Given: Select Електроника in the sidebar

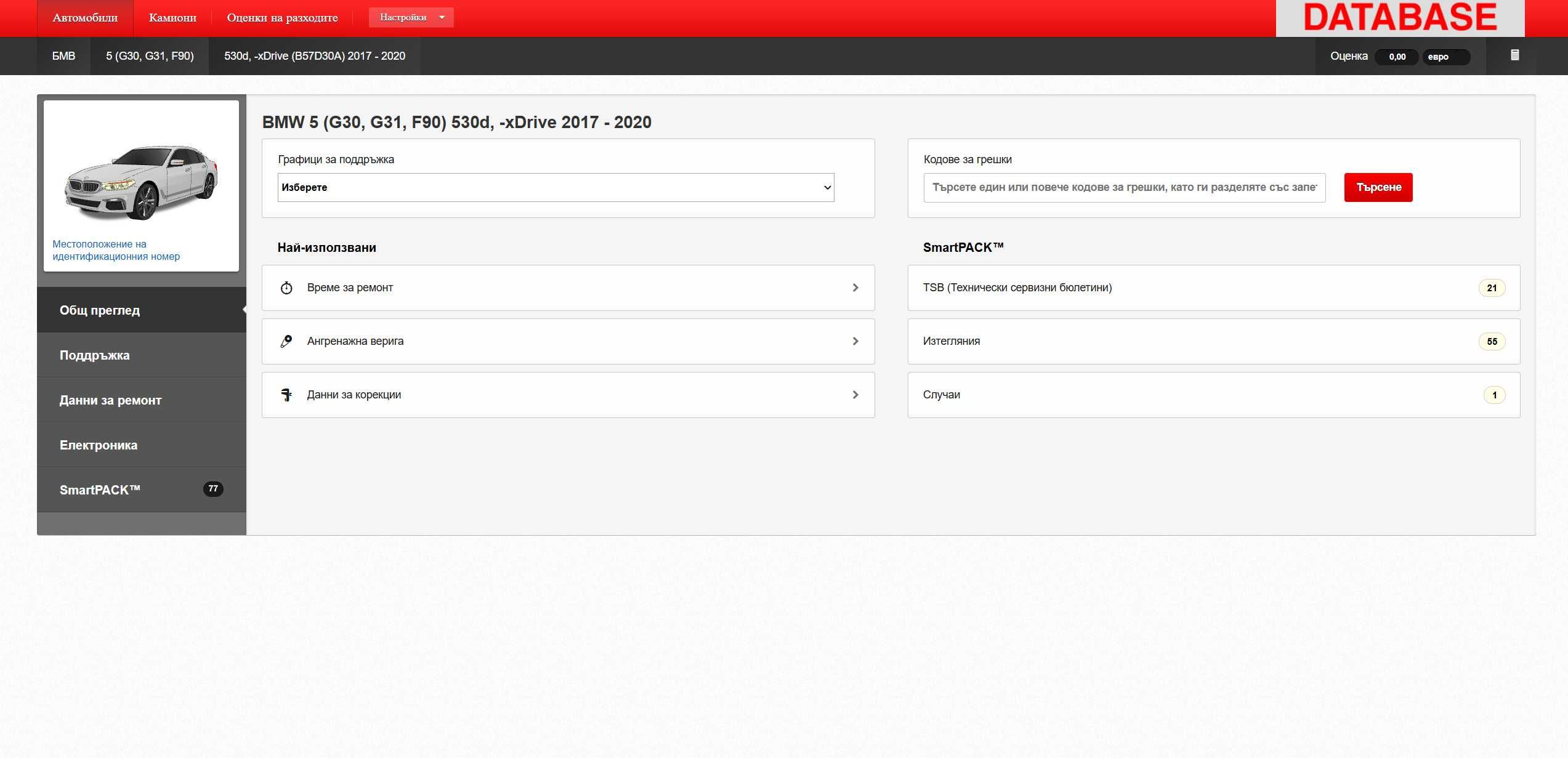Looking at the screenshot, I should (142, 445).
